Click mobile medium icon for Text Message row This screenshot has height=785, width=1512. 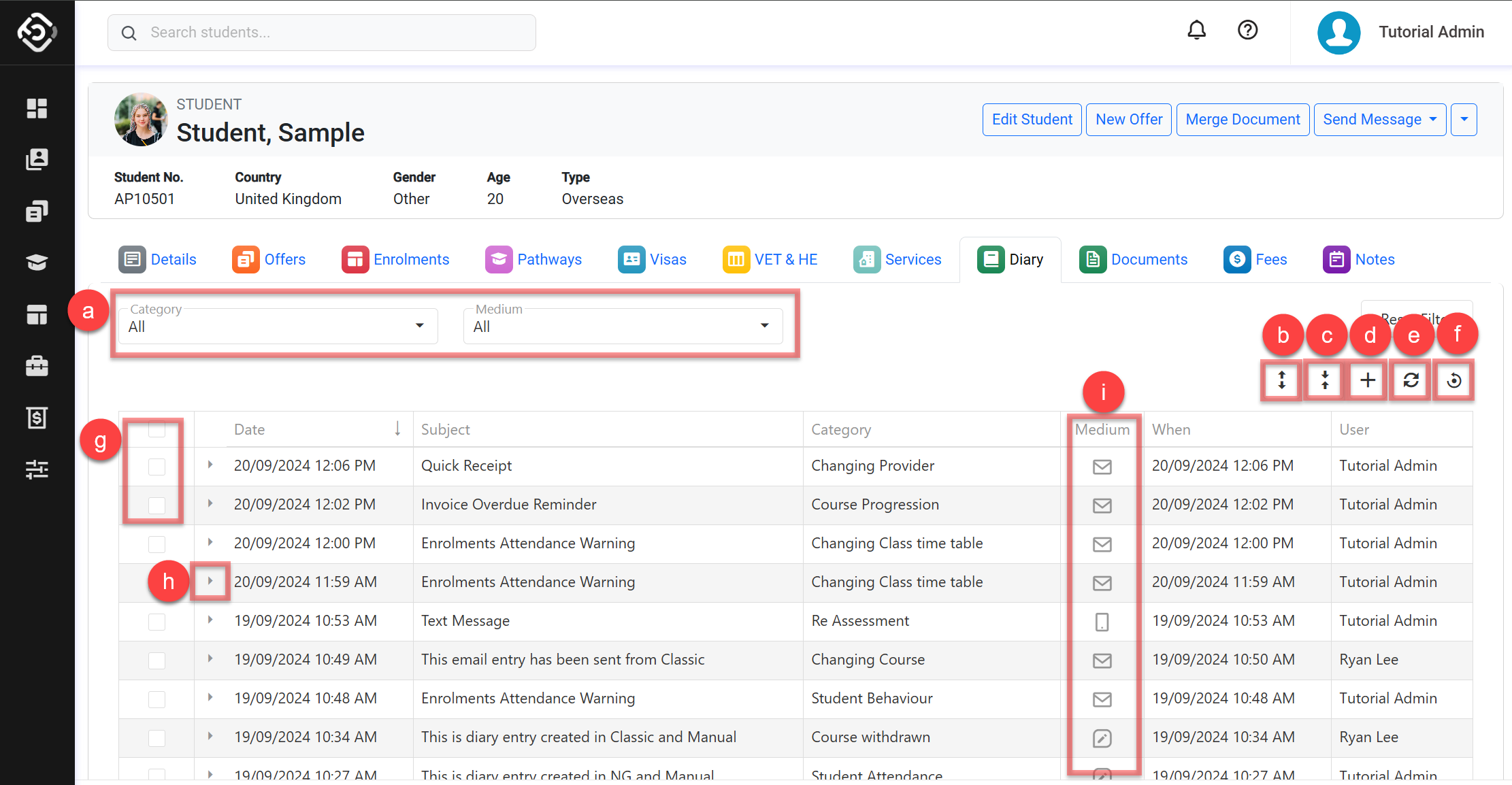point(1102,622)
